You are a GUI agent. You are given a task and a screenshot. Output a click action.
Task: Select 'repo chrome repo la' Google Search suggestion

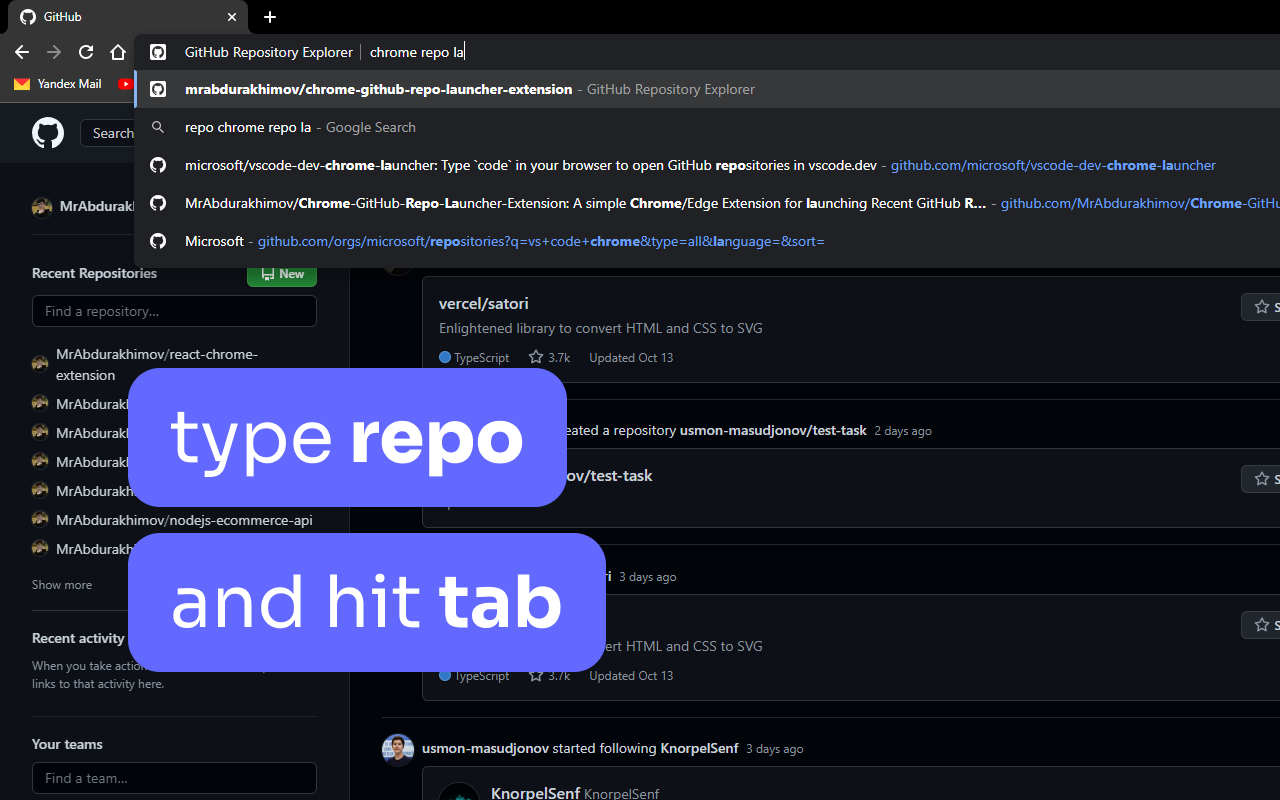click(x=707, y=127)
